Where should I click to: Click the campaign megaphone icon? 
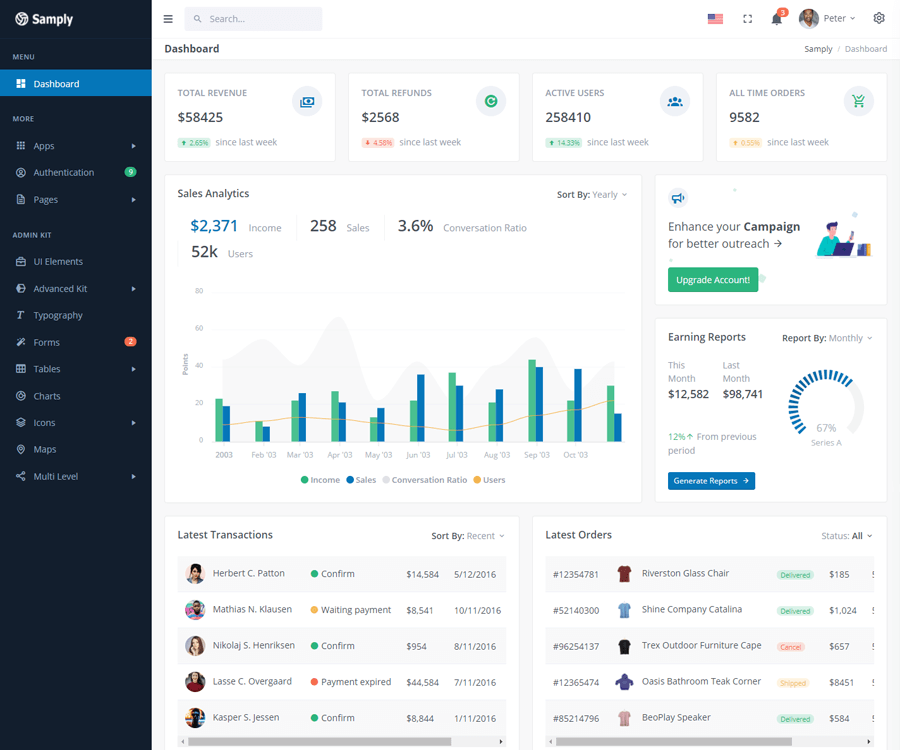click(x=678, y=198)
